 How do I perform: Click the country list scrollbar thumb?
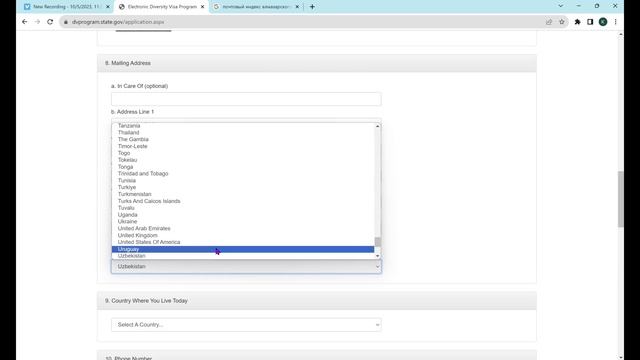[x=378, y=242]
